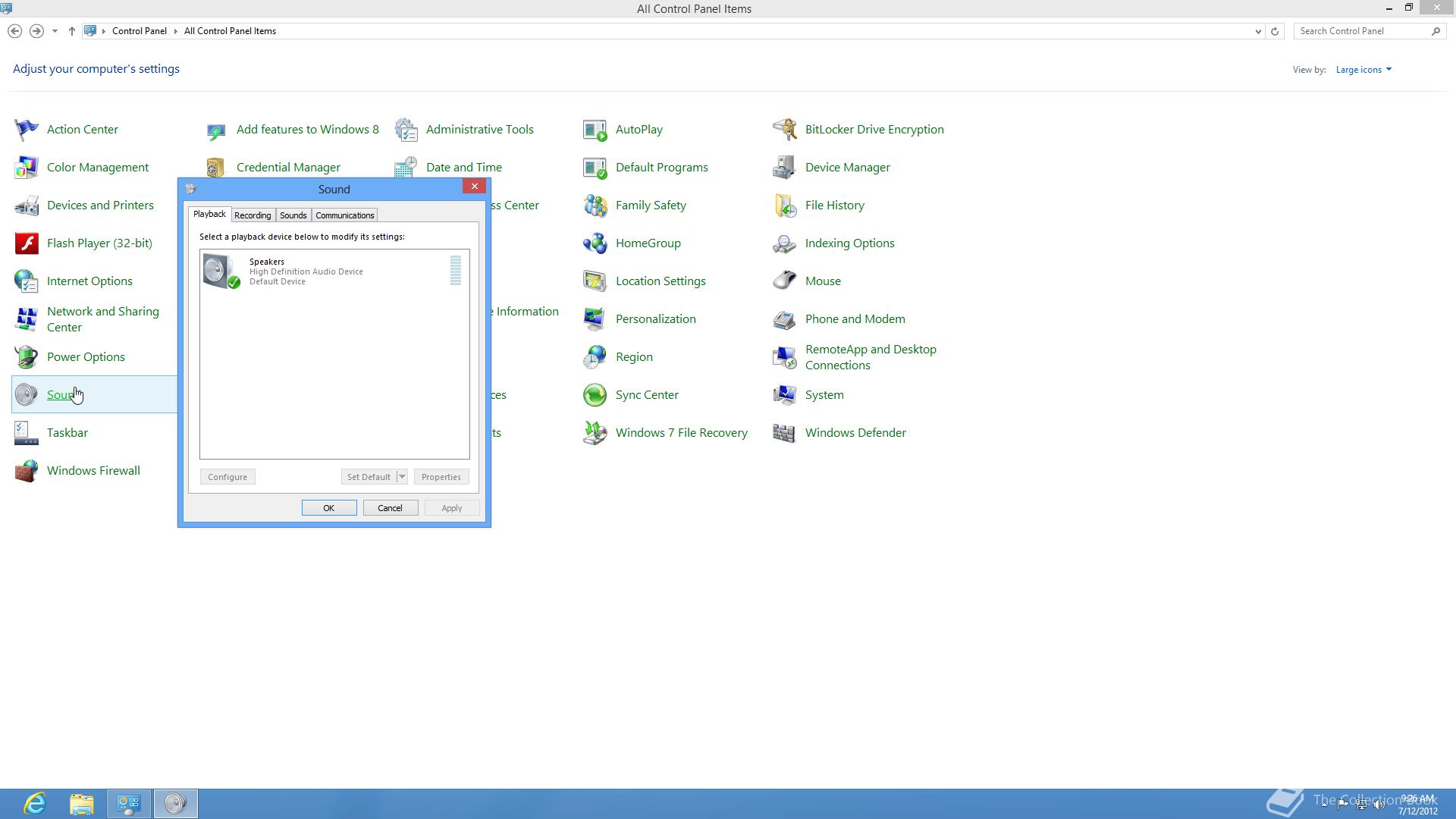Open the Region globe icon
The image size is (1456, 819).
click(x=595, y=357)
